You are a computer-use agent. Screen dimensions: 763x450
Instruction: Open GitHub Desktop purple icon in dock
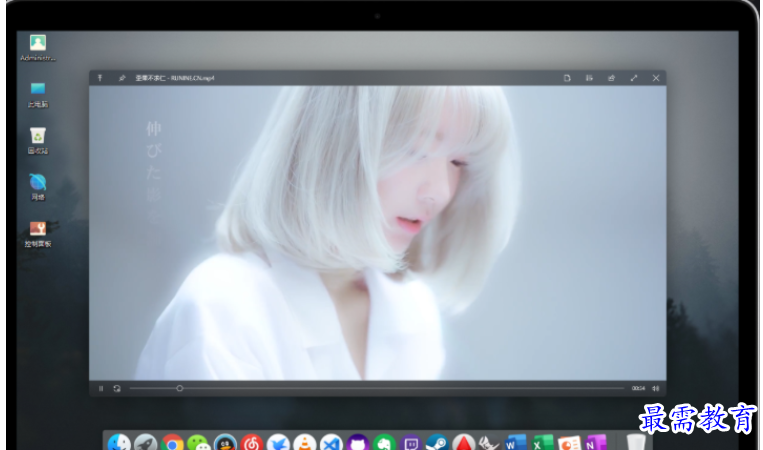click(358, 443)
